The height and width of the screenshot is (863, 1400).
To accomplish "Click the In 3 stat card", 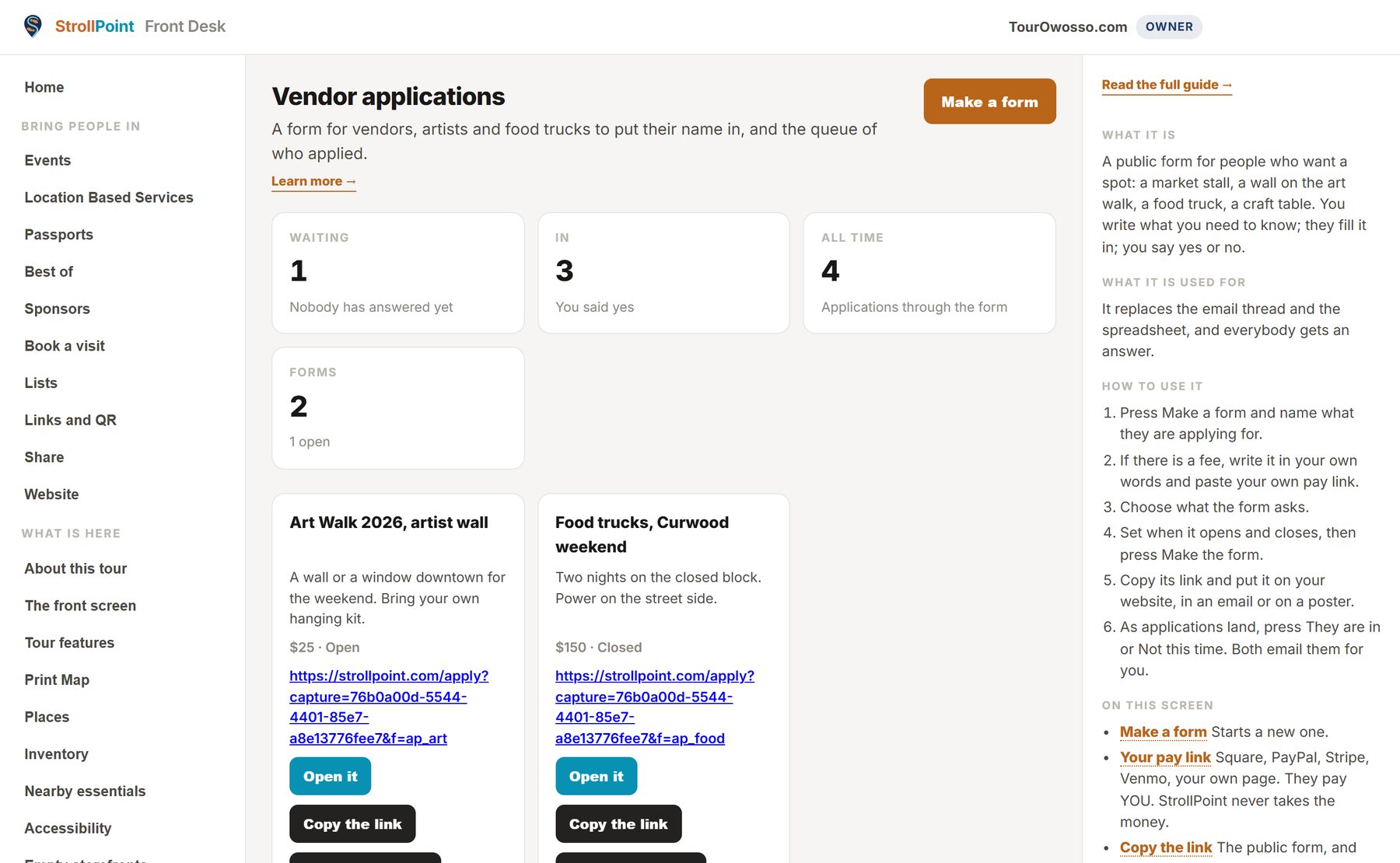I will click(x=663, y=273).
